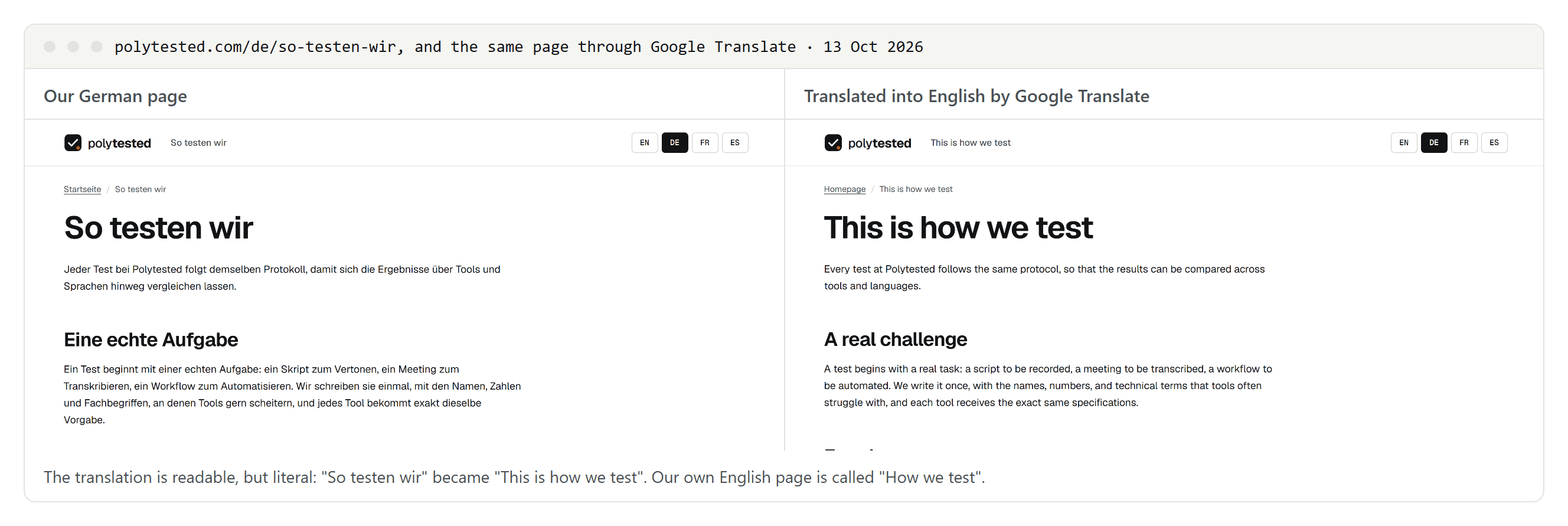Click the caption "The translation is readable, but literal"

point(514,477)
